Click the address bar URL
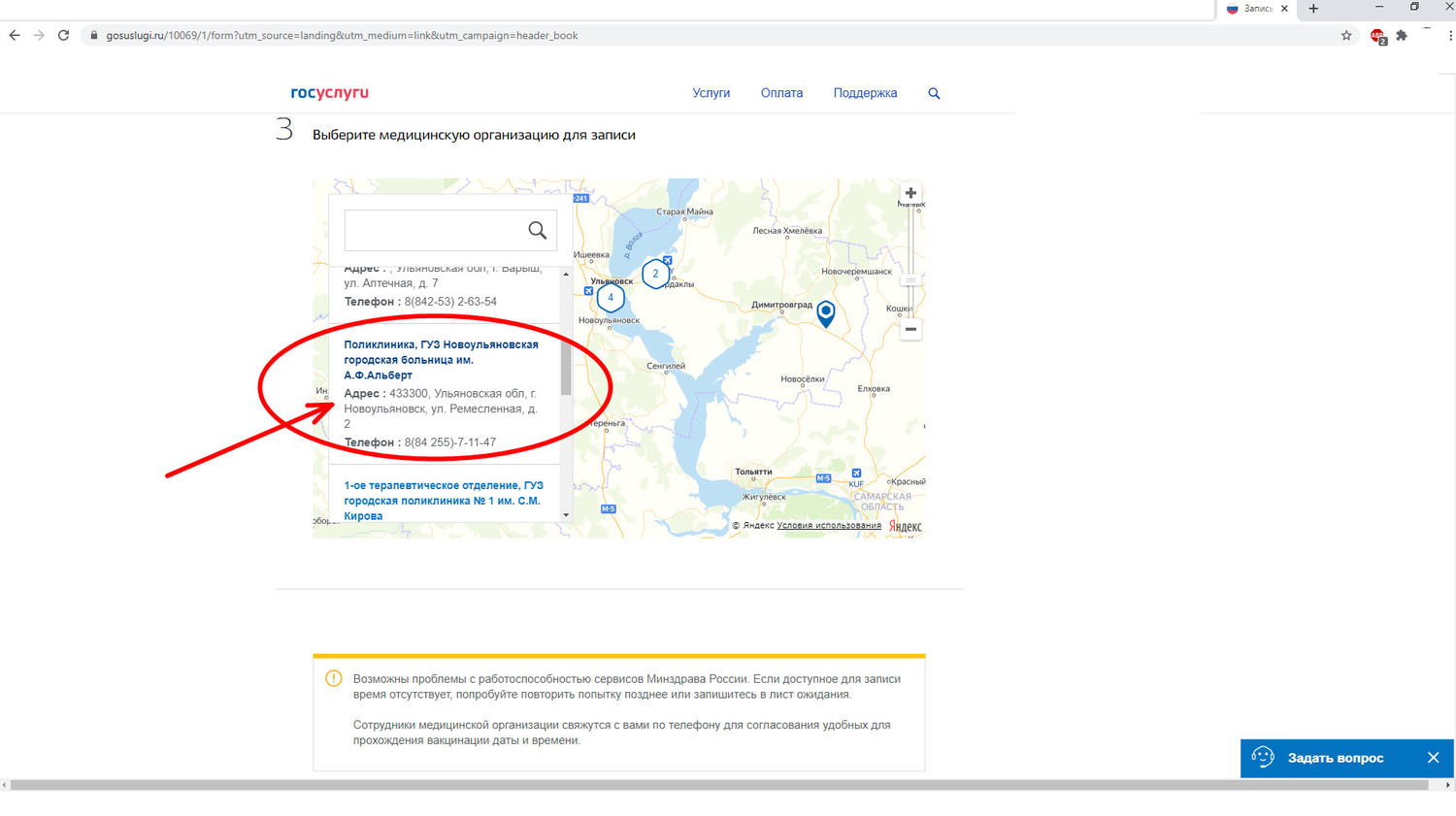Screen dimensions: 1456x816 pos(342,36)
